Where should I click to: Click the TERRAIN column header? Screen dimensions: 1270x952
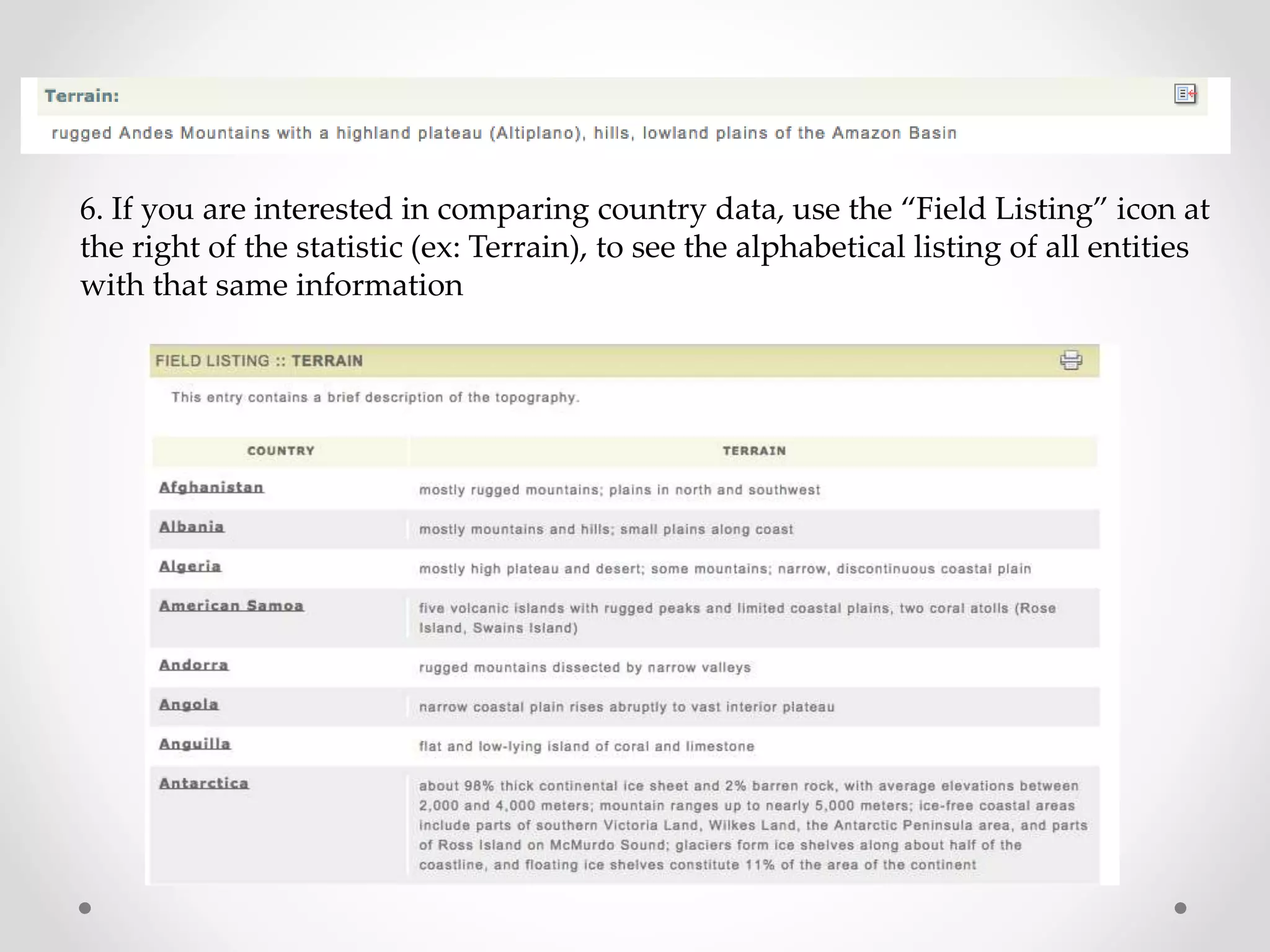coord(754,451)
